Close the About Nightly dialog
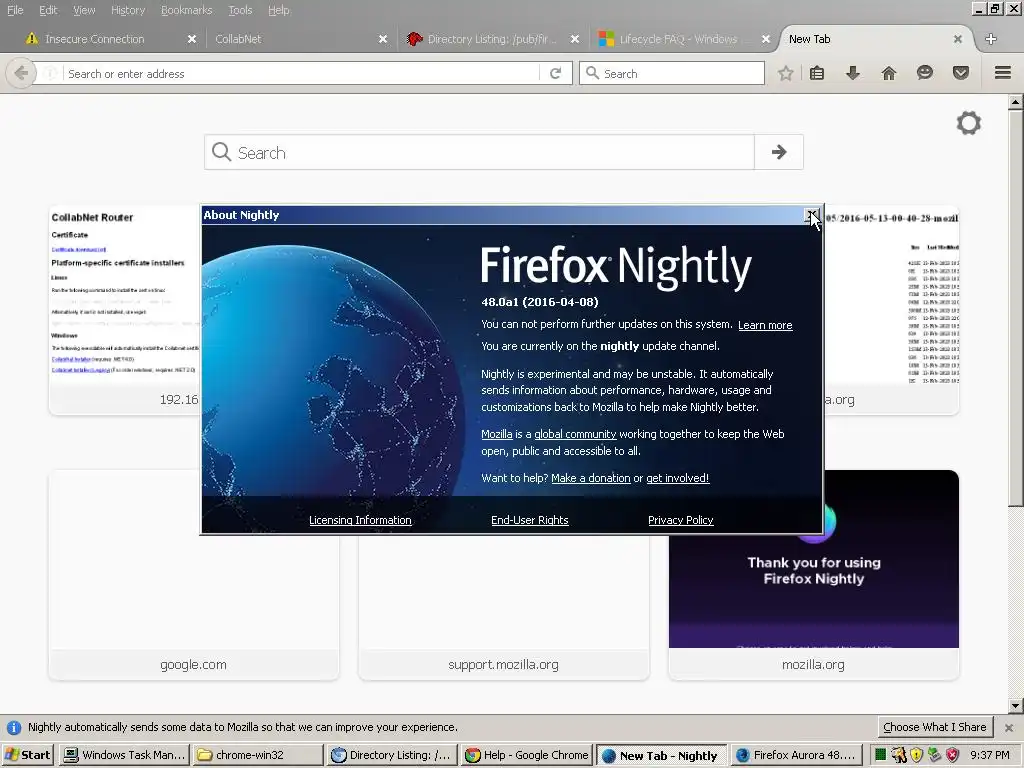The width and height of the screenshot is (1024, 768). coord(812,215)
